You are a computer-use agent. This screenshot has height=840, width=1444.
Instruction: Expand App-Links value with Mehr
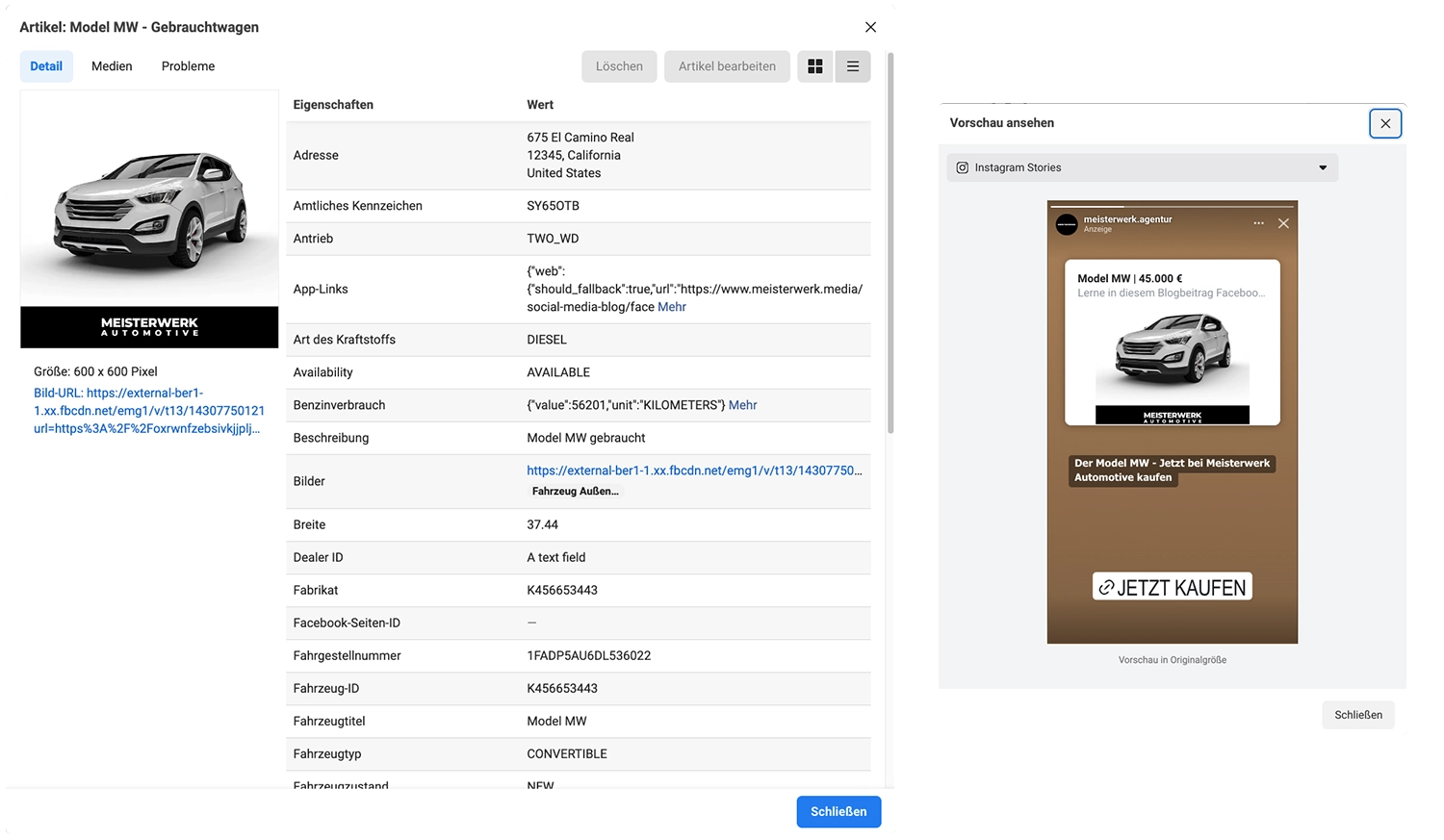tap(672, 307)
